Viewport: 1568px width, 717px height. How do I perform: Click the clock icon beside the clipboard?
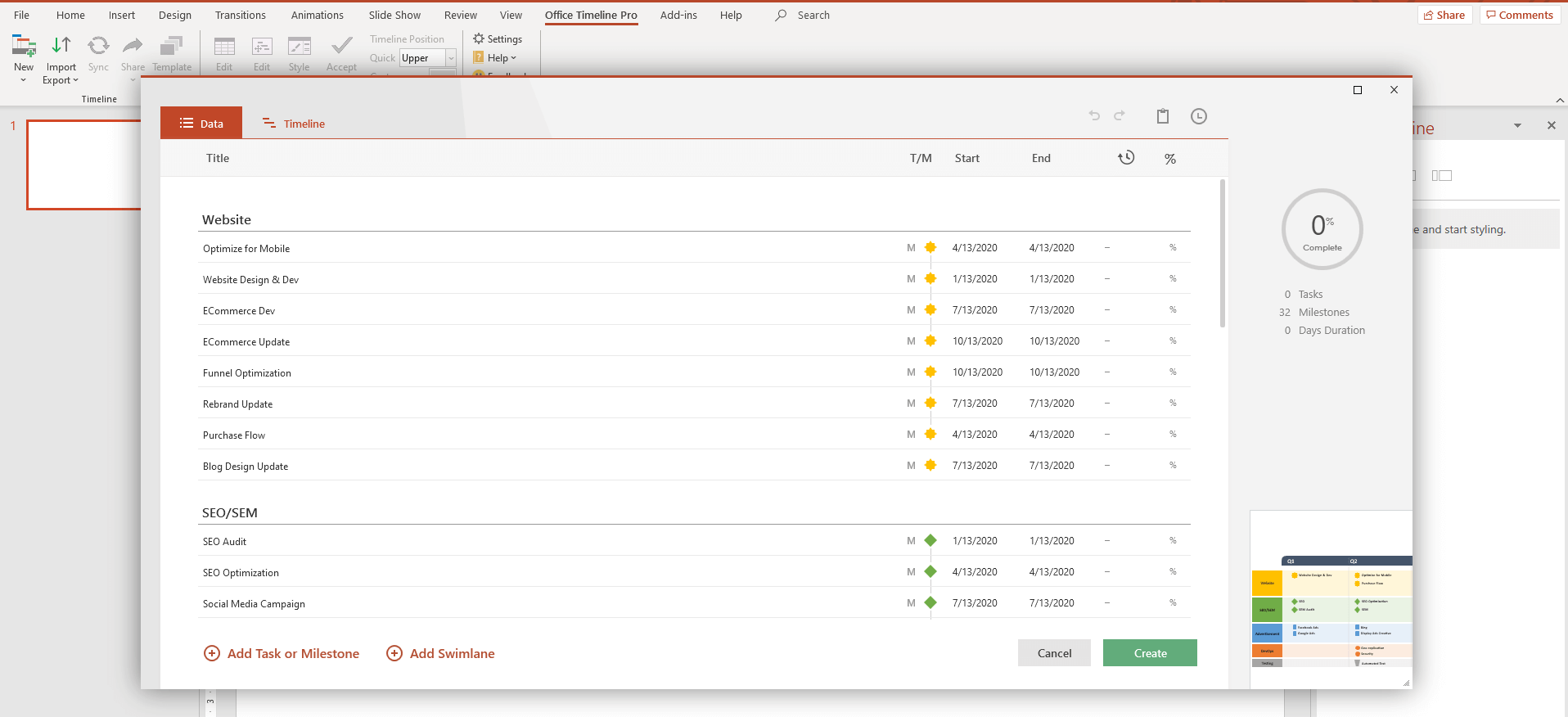pyautogui.click(x=1198, y=116)
